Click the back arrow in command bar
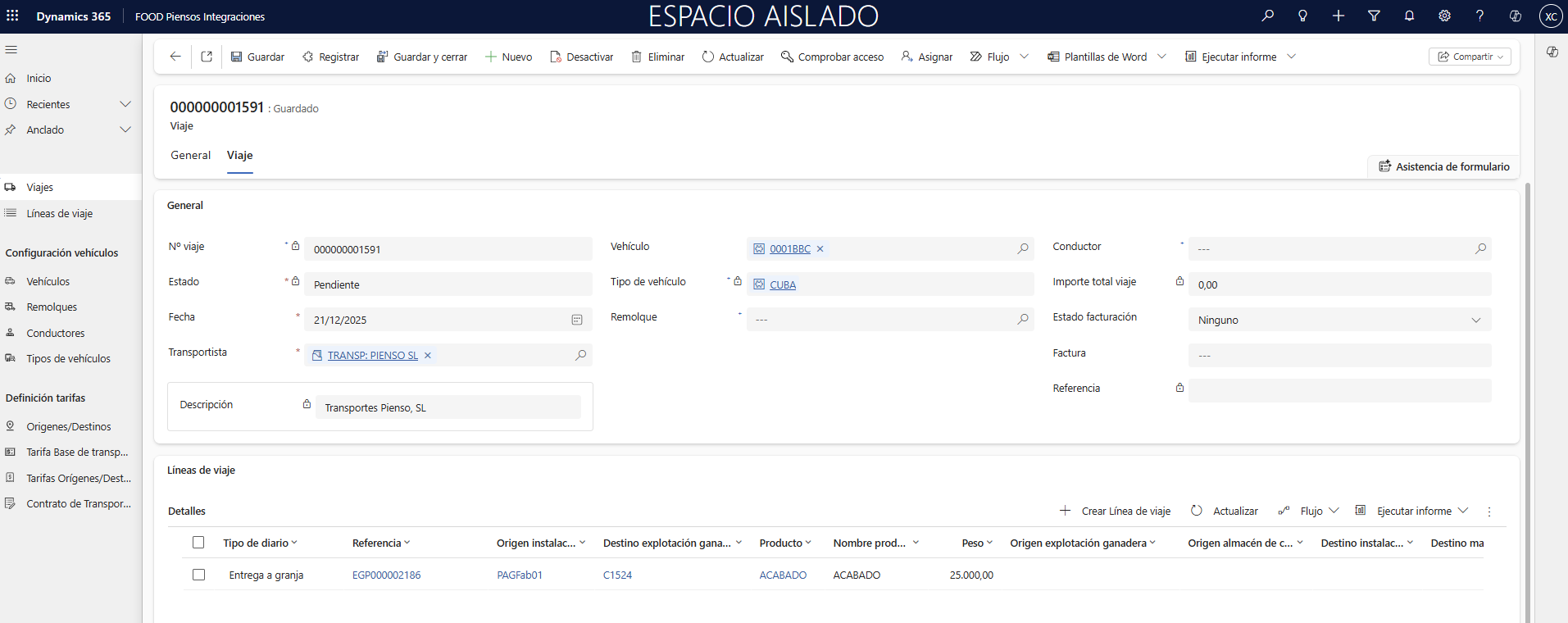 pyautogui.click(x=175, y=57)
